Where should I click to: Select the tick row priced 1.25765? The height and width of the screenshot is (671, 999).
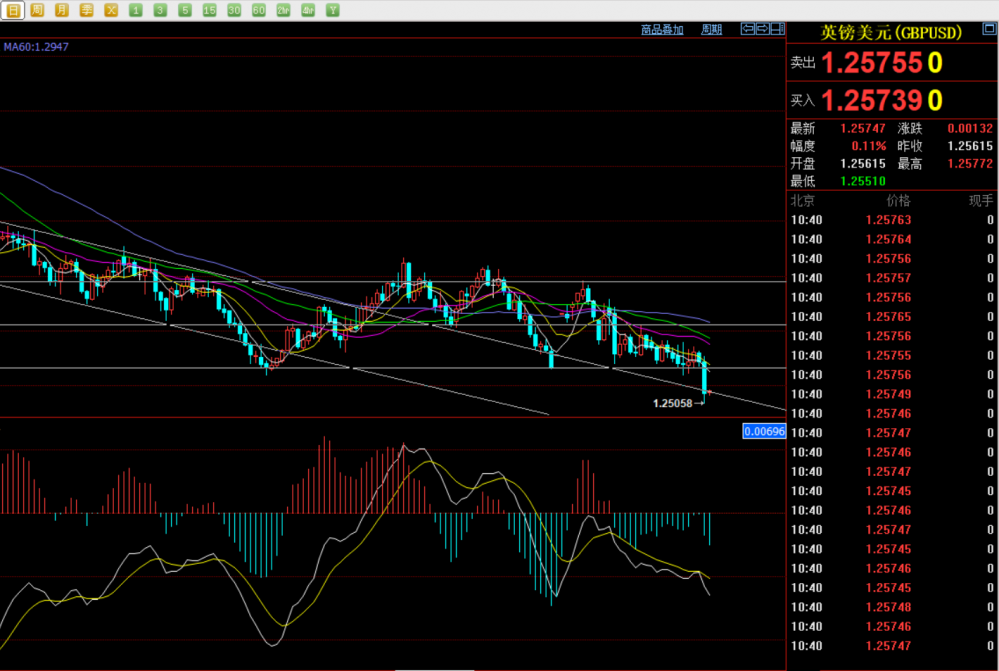(892, 317)
